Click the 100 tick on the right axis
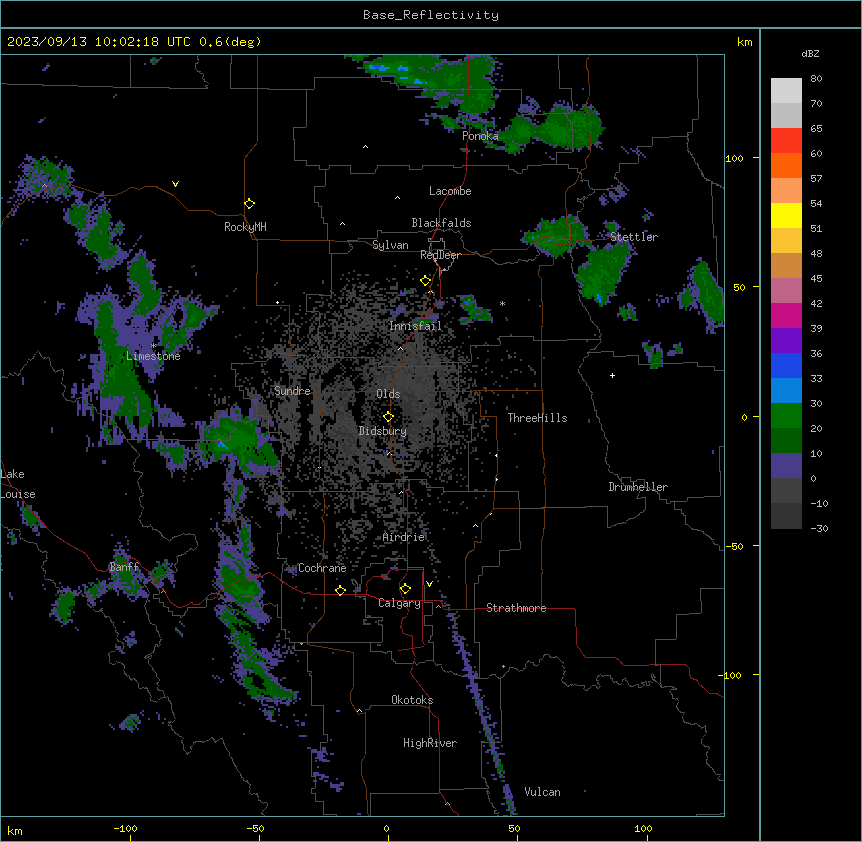 pyautogui.click(x=734, y=158)
